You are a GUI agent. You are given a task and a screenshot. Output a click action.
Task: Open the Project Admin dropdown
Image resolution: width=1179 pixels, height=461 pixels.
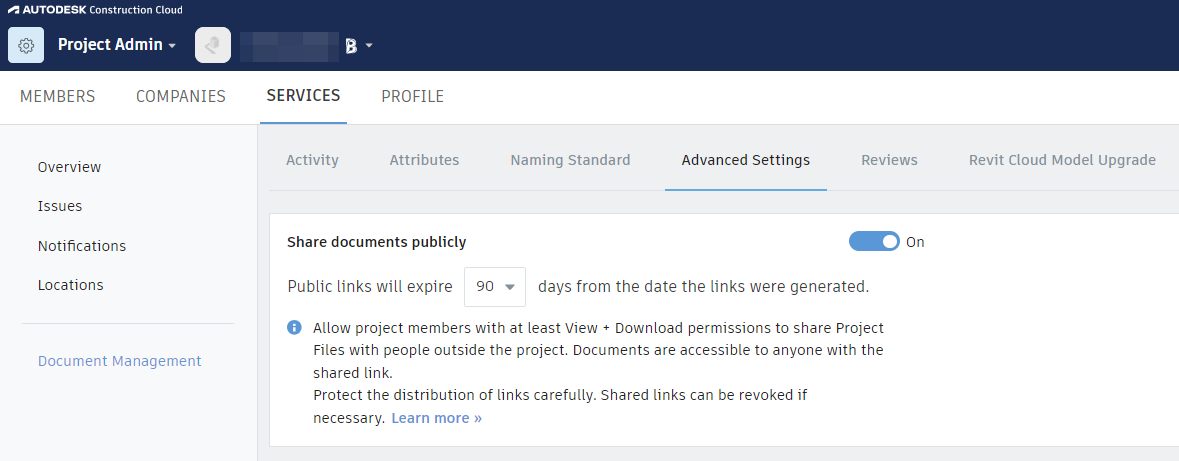coord(116,45)
